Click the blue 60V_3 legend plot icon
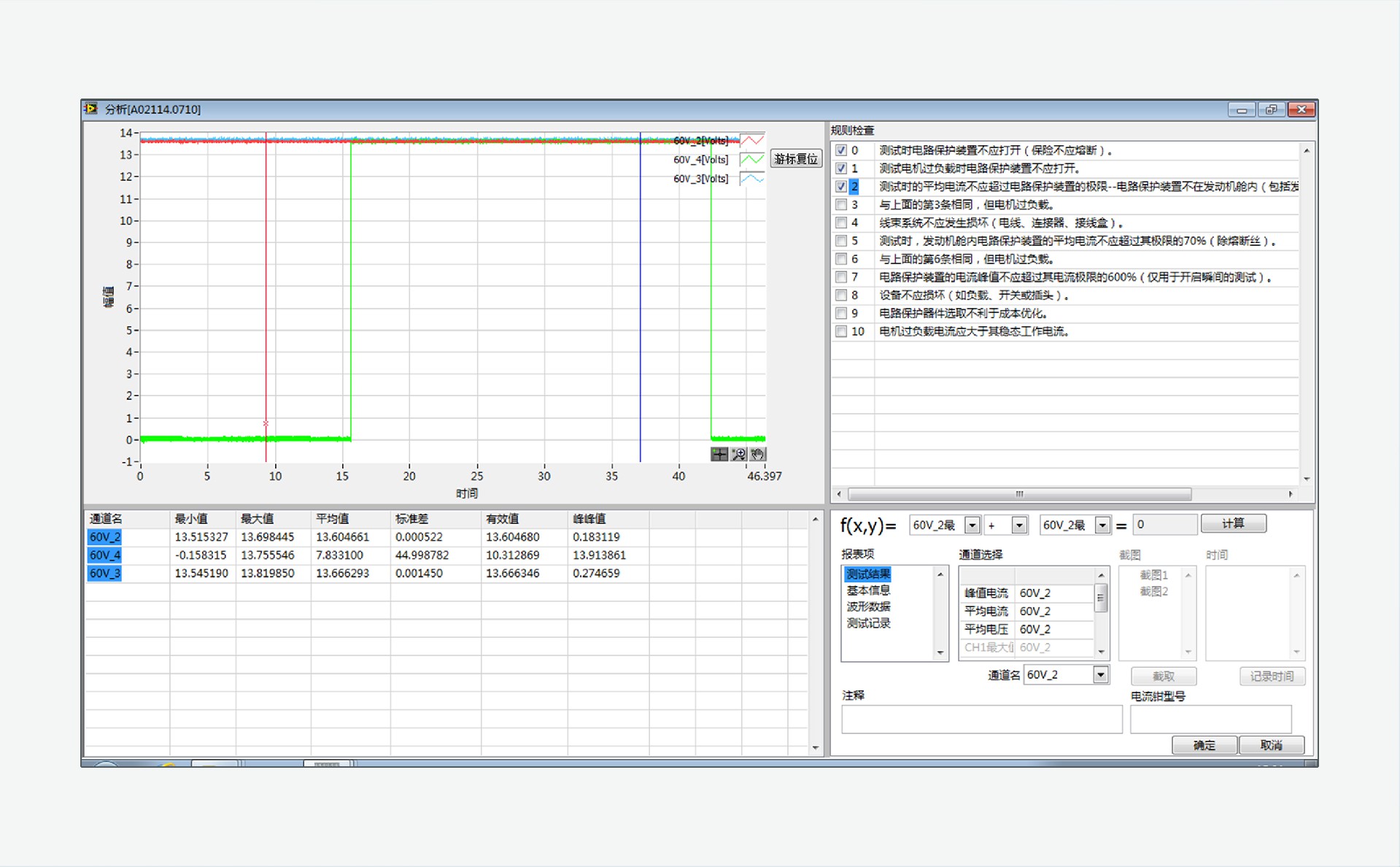Viewport: 1400px width, 867px height. point(751,179)
